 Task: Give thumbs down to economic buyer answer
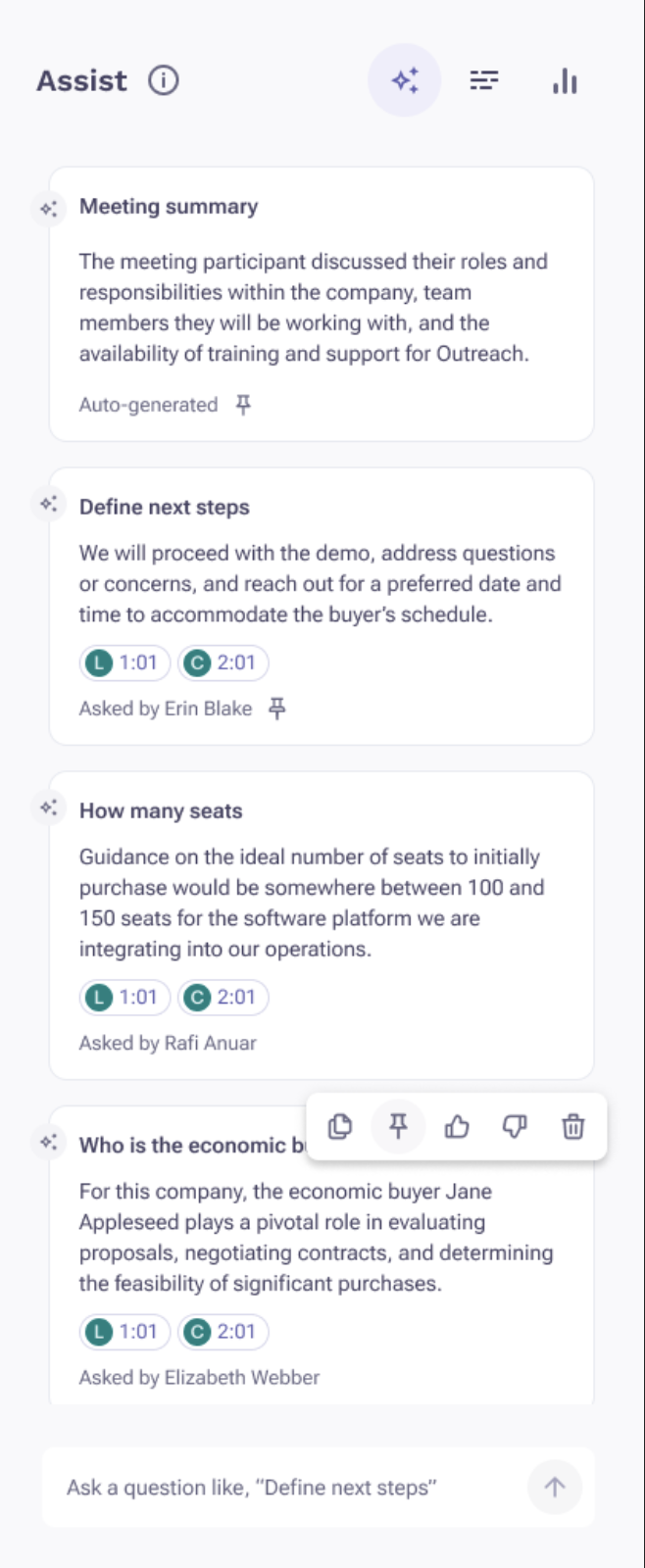515,1127
